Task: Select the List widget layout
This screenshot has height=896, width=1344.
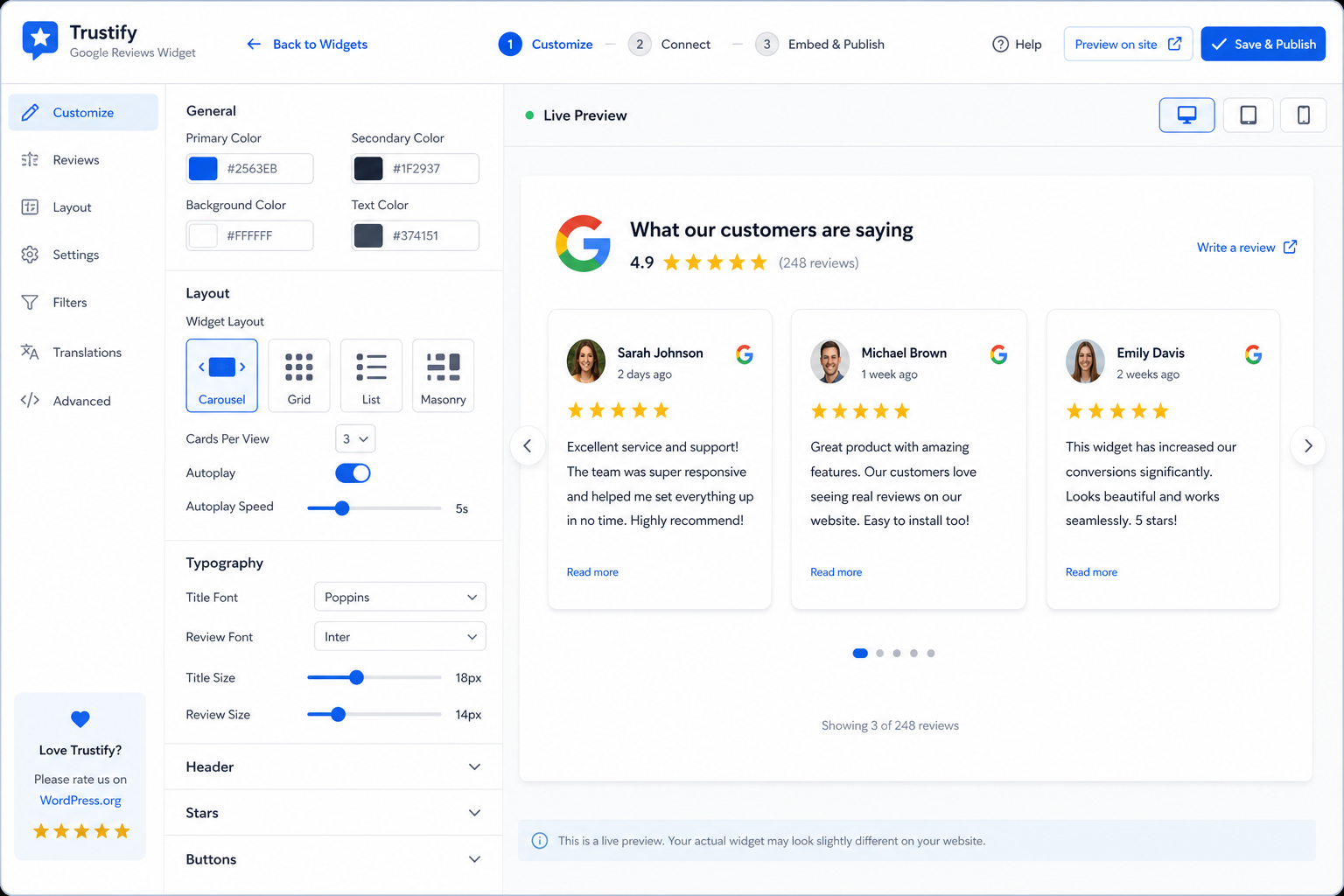Action: [x=371, y=375]
